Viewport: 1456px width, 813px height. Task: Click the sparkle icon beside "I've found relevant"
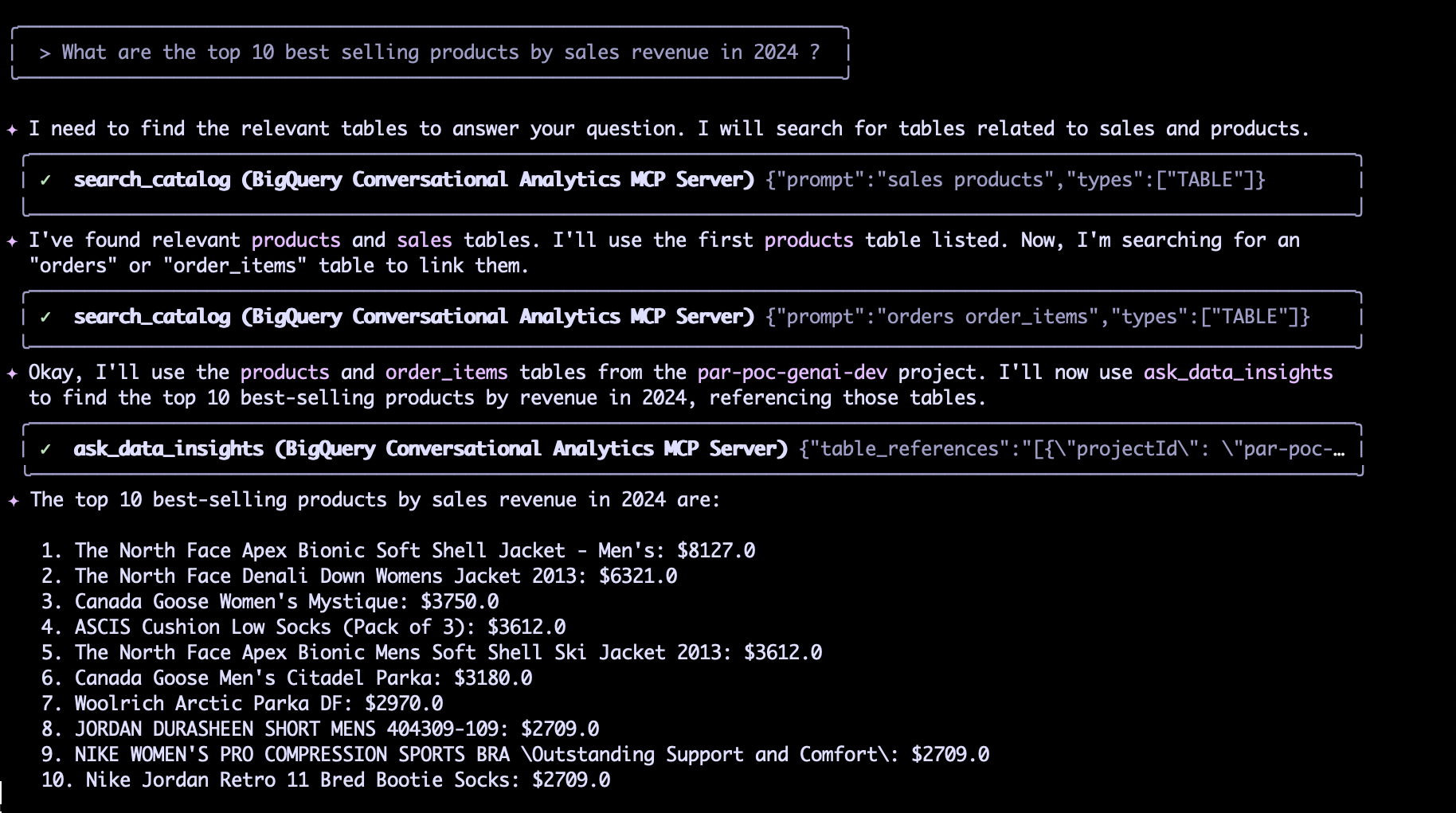coord(13,241)
